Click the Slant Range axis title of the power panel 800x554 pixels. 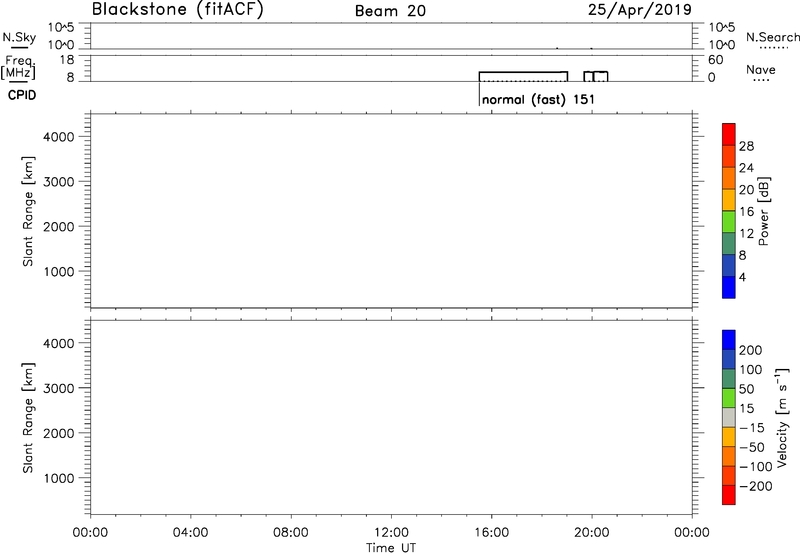click(x=28, y=211)
